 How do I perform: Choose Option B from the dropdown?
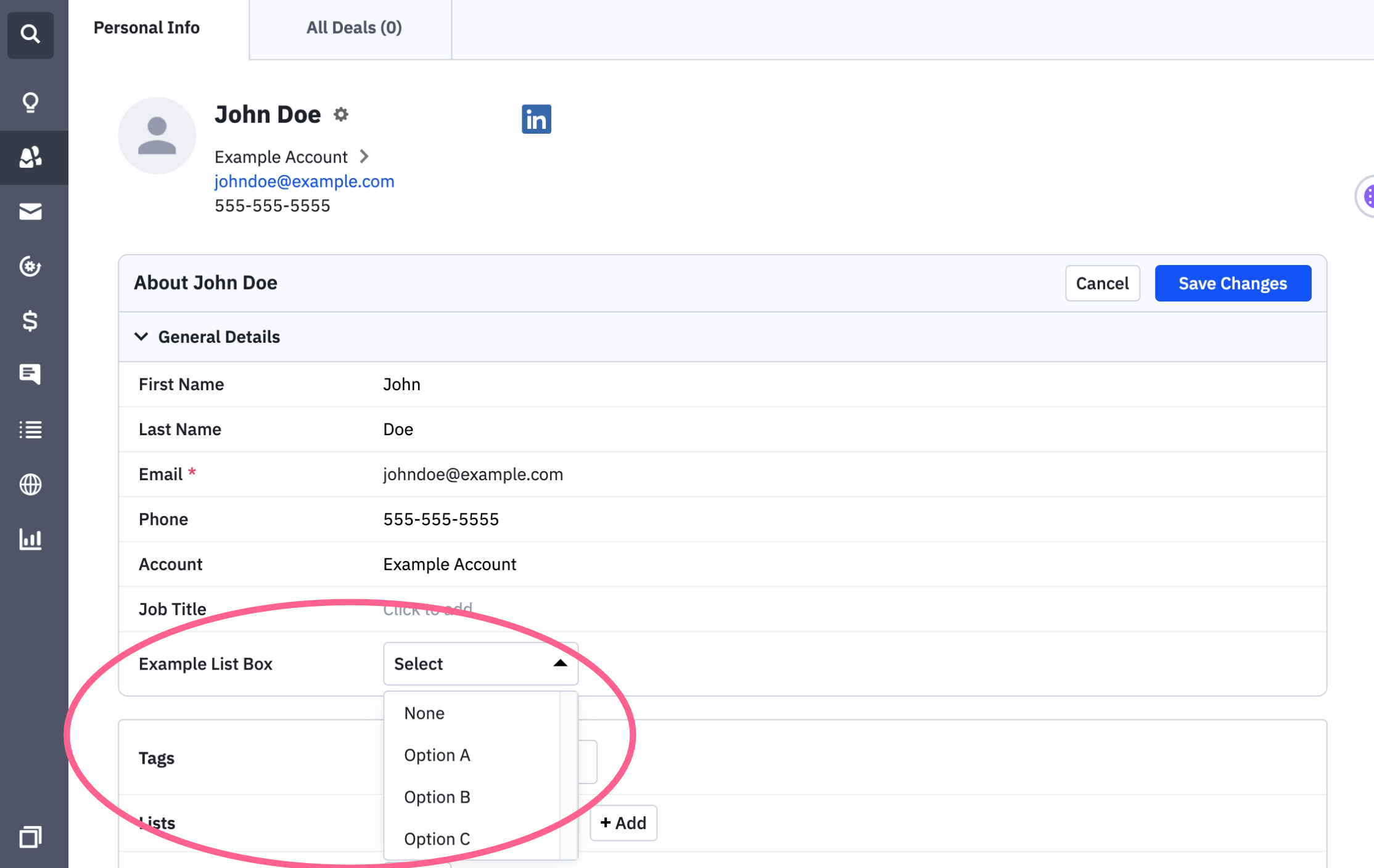click(472, 797)
